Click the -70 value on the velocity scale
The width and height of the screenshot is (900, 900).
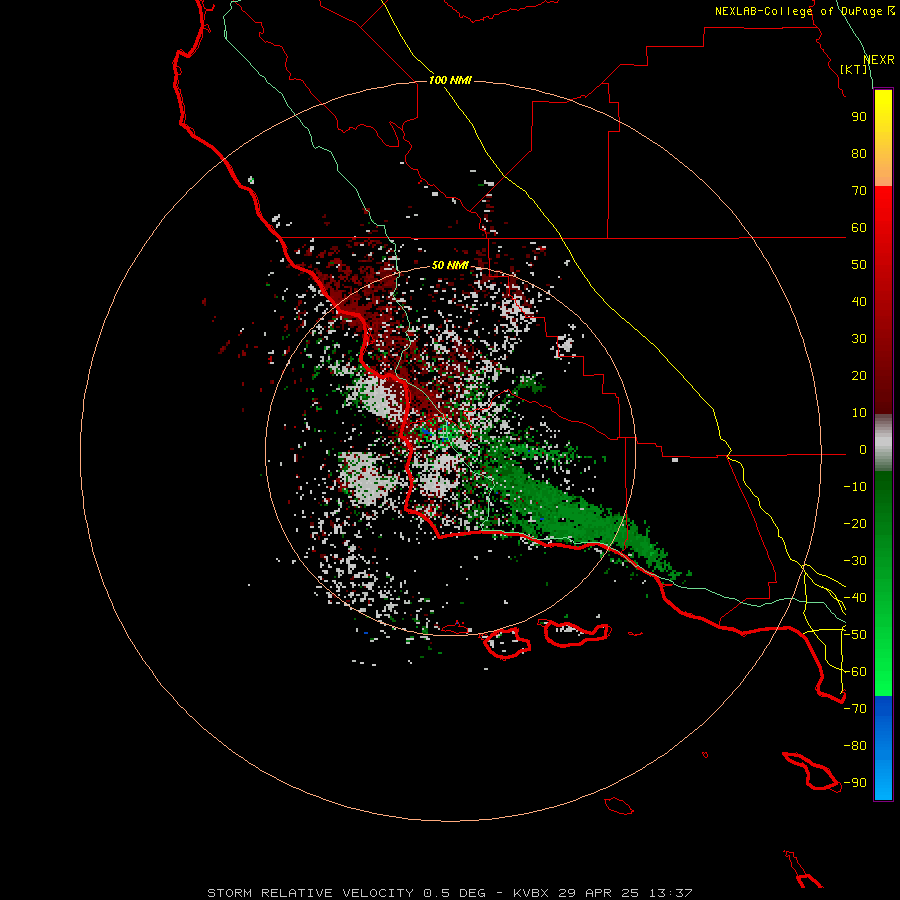[x=855, y=709]
